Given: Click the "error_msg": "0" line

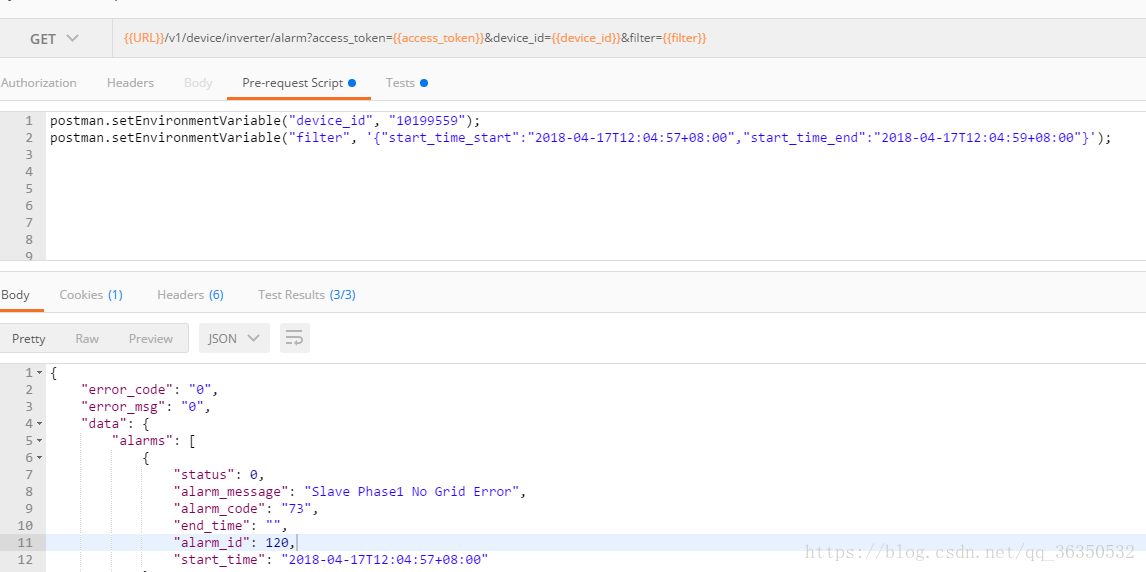Looking at the screenshot, I should (146, 407).
